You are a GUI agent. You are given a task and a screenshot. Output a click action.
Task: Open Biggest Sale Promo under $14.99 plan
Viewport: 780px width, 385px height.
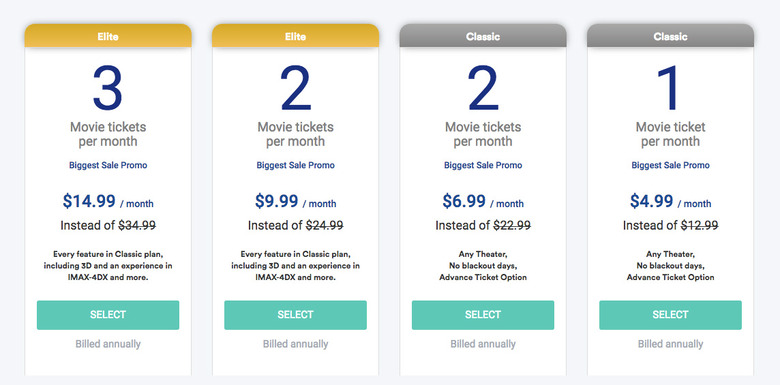[108, 165]
